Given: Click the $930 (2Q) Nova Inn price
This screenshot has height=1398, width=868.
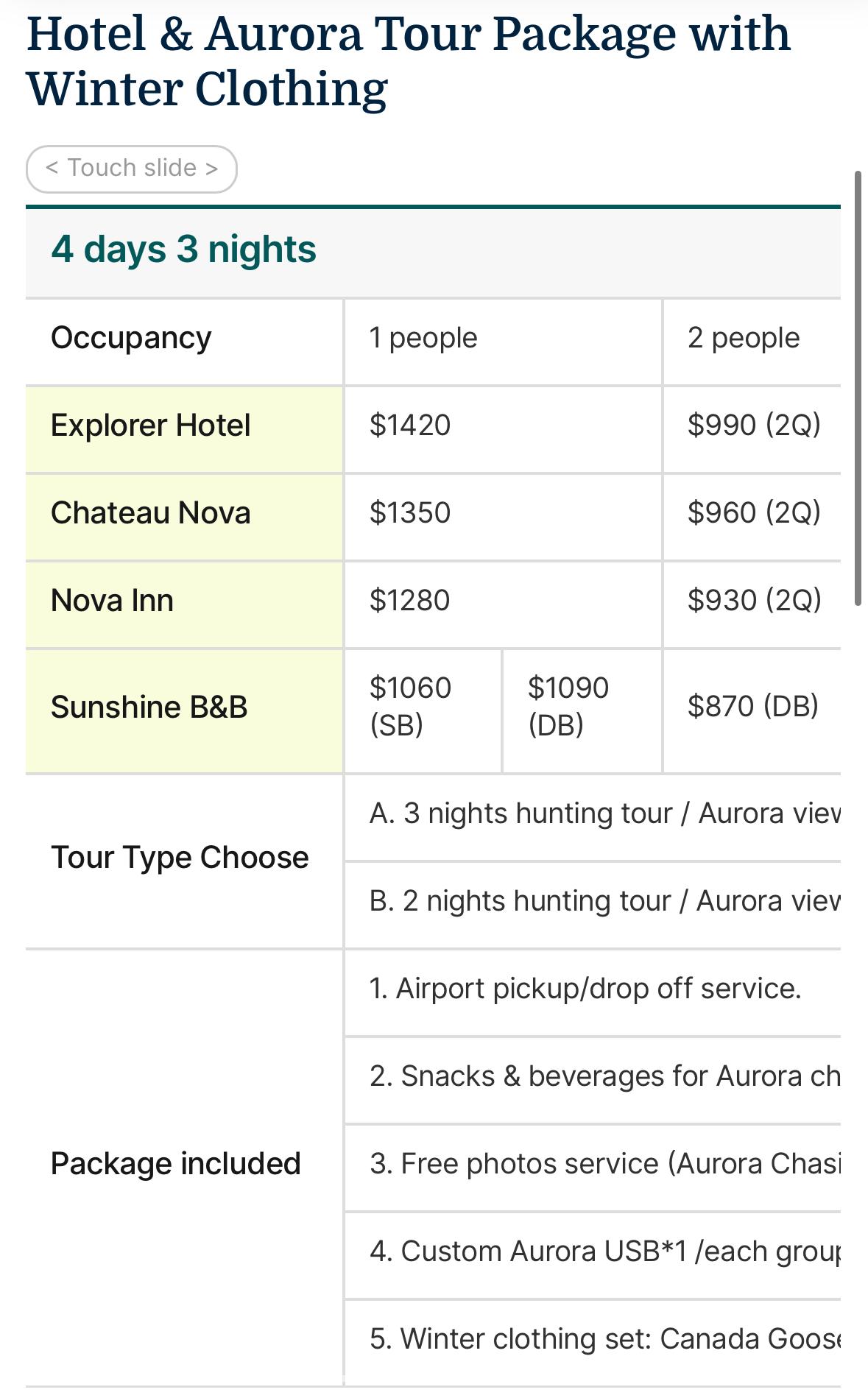Looking at the screenshot, I should (754, 601).
